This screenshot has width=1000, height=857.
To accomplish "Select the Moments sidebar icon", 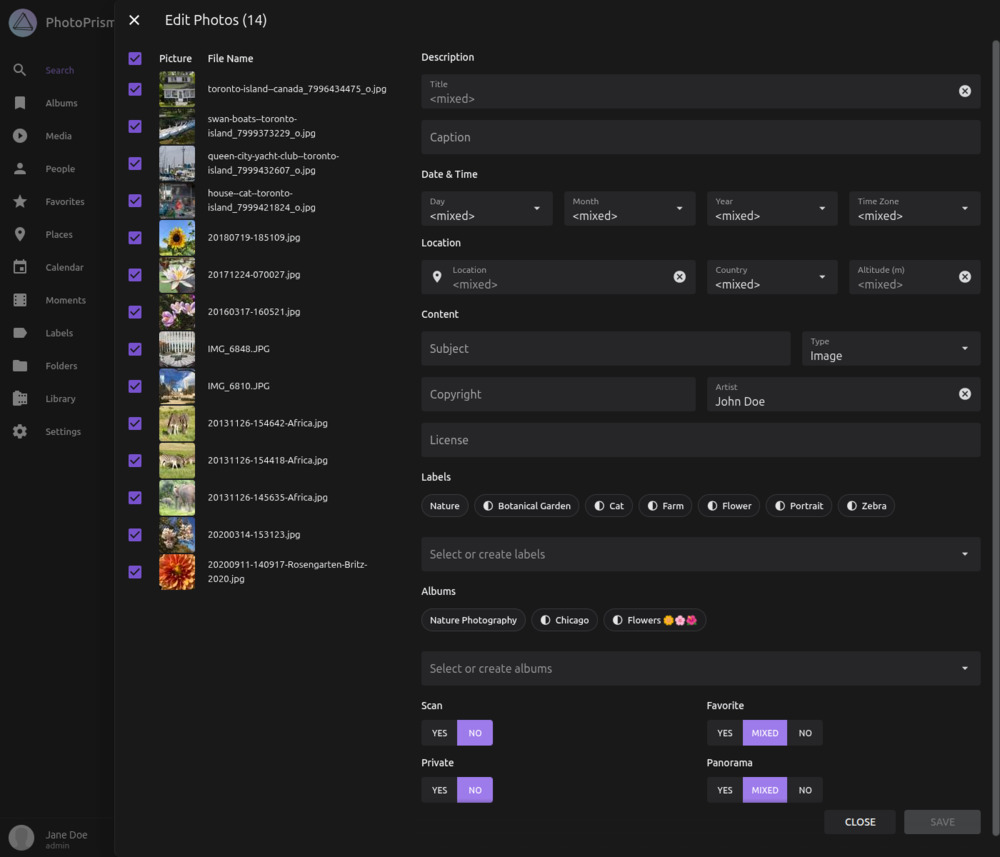I will [x=22, y=300].
